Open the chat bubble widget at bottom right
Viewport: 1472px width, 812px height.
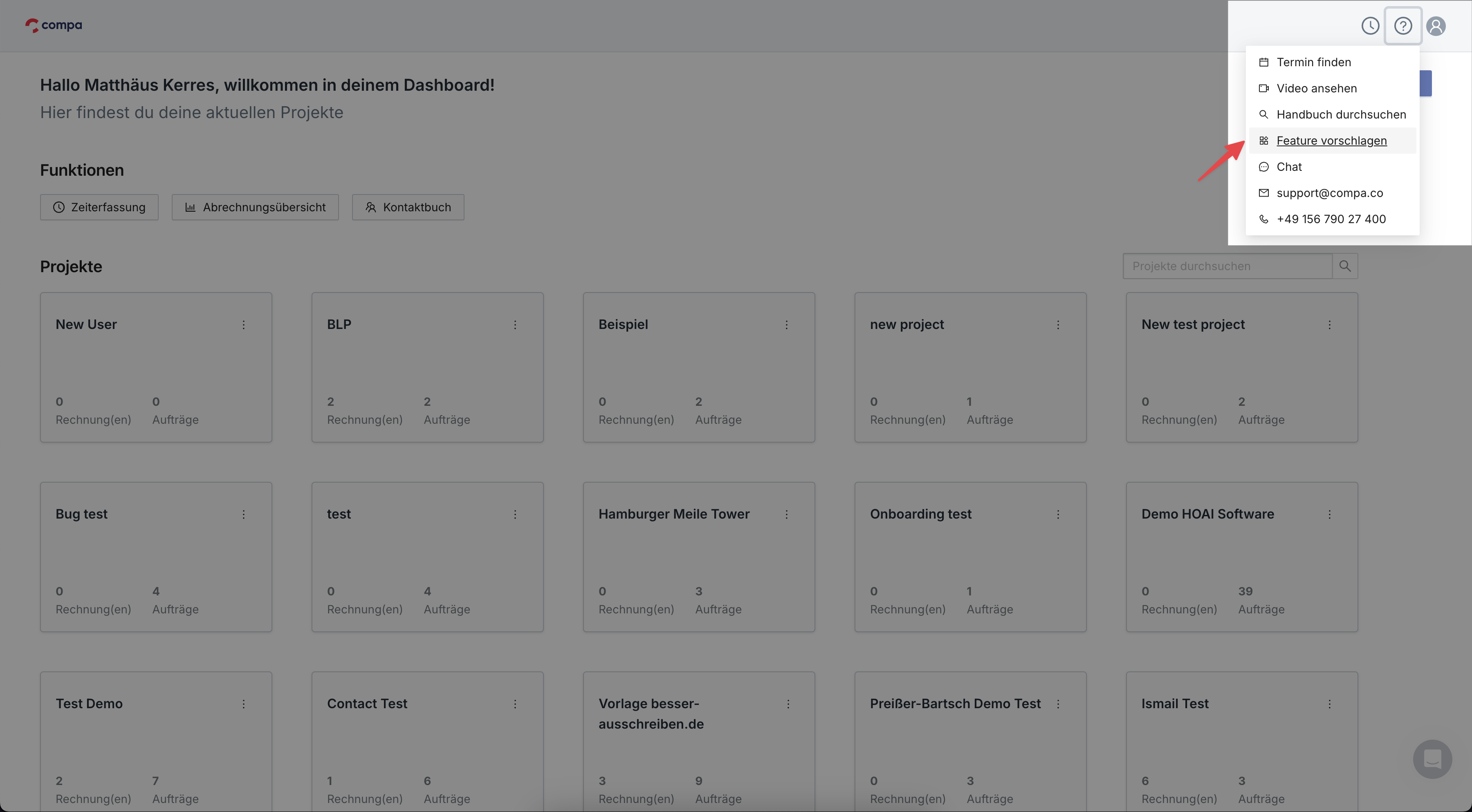click(1432, 759)
